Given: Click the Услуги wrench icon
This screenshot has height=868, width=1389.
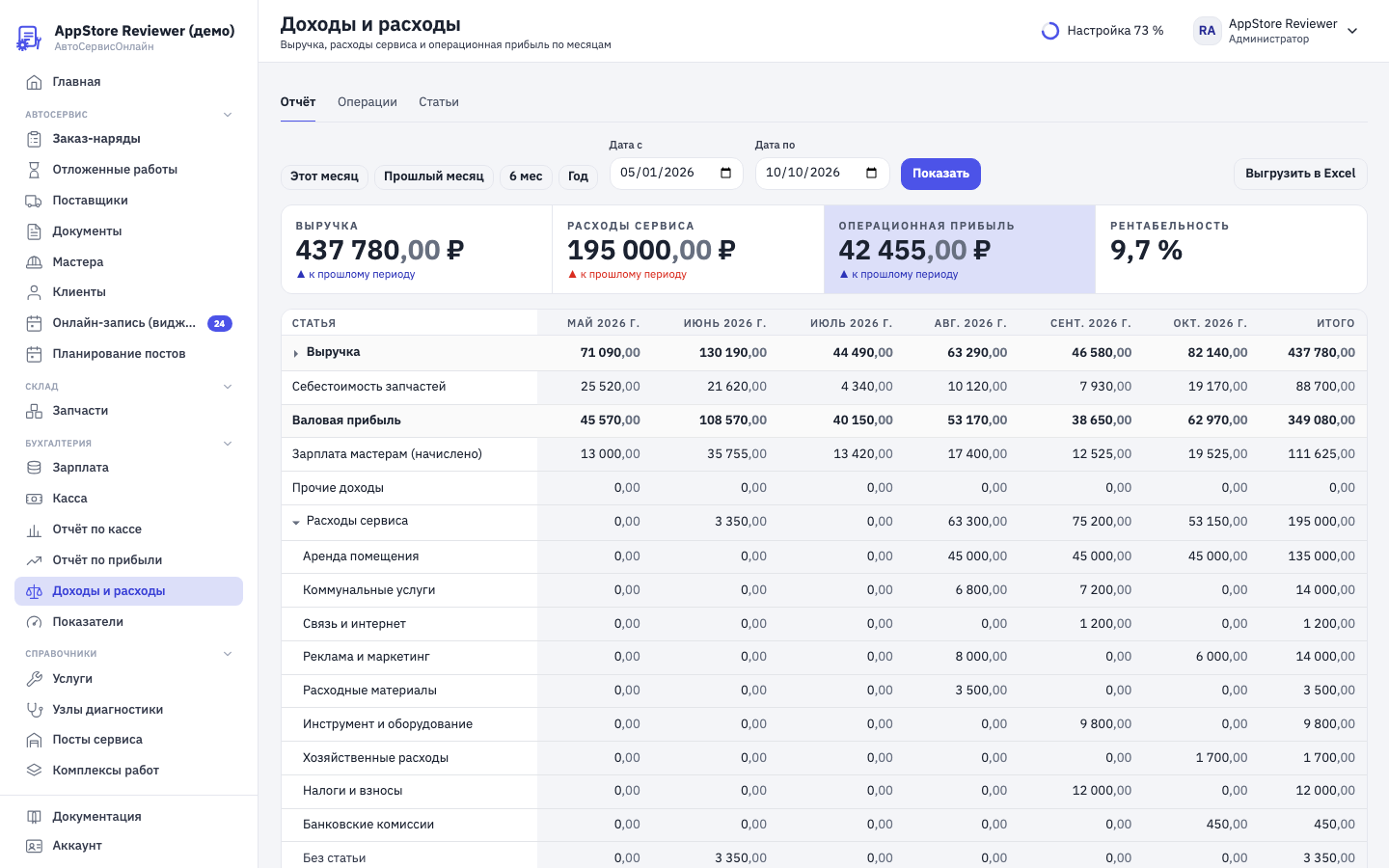Looking at the screenshot, I should pyautogui.click(x=34, y=679).
